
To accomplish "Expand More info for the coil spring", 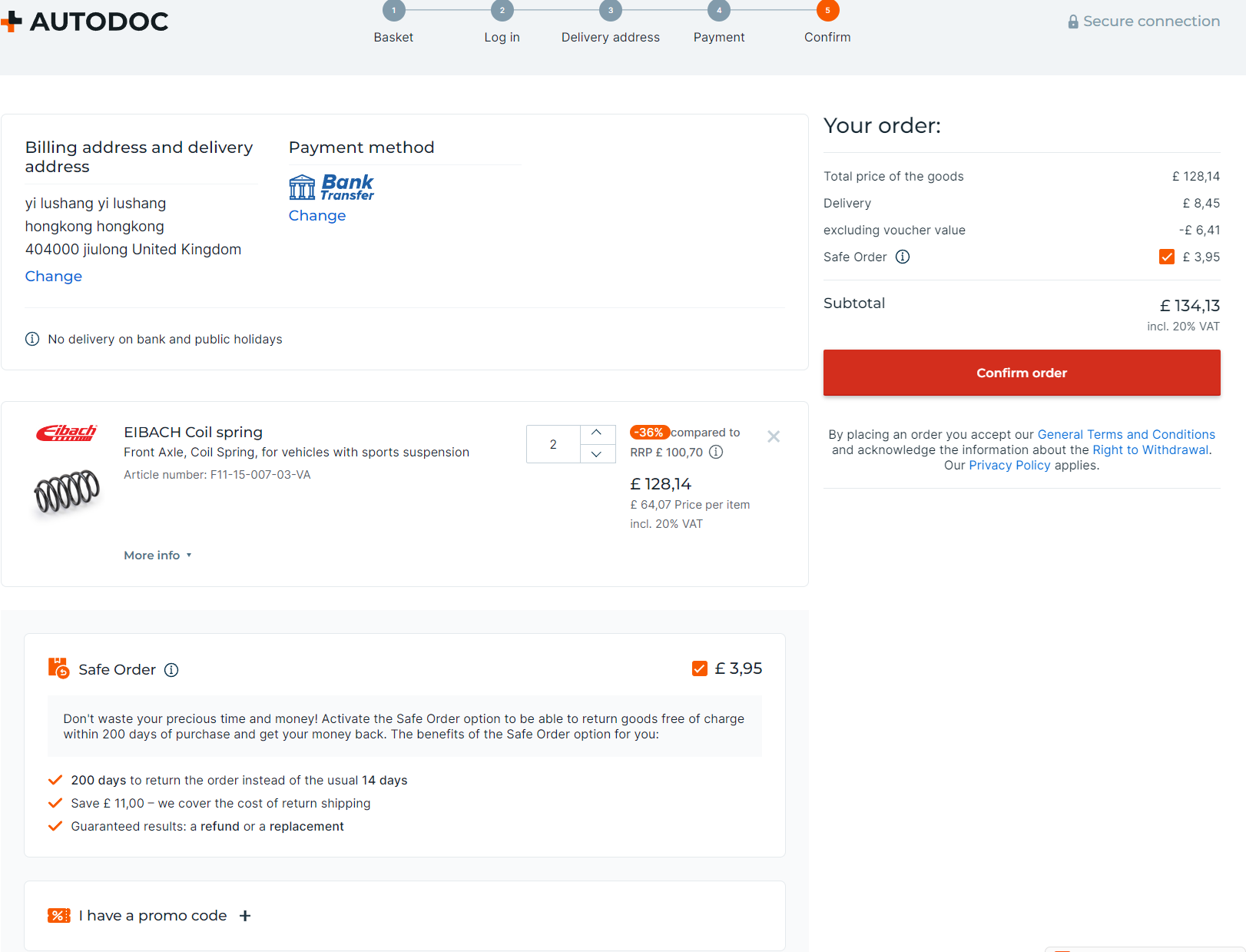I will (x=157, y=556).
